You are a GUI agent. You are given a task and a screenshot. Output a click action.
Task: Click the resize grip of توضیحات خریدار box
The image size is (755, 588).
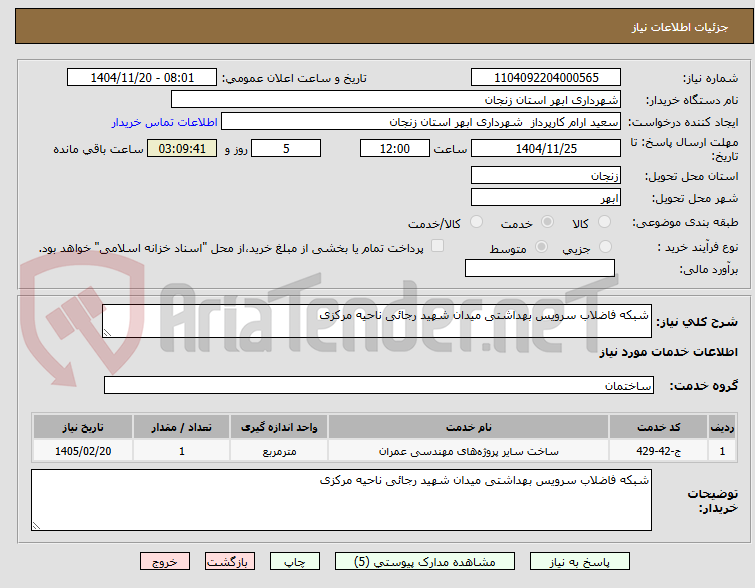[36, 526]
